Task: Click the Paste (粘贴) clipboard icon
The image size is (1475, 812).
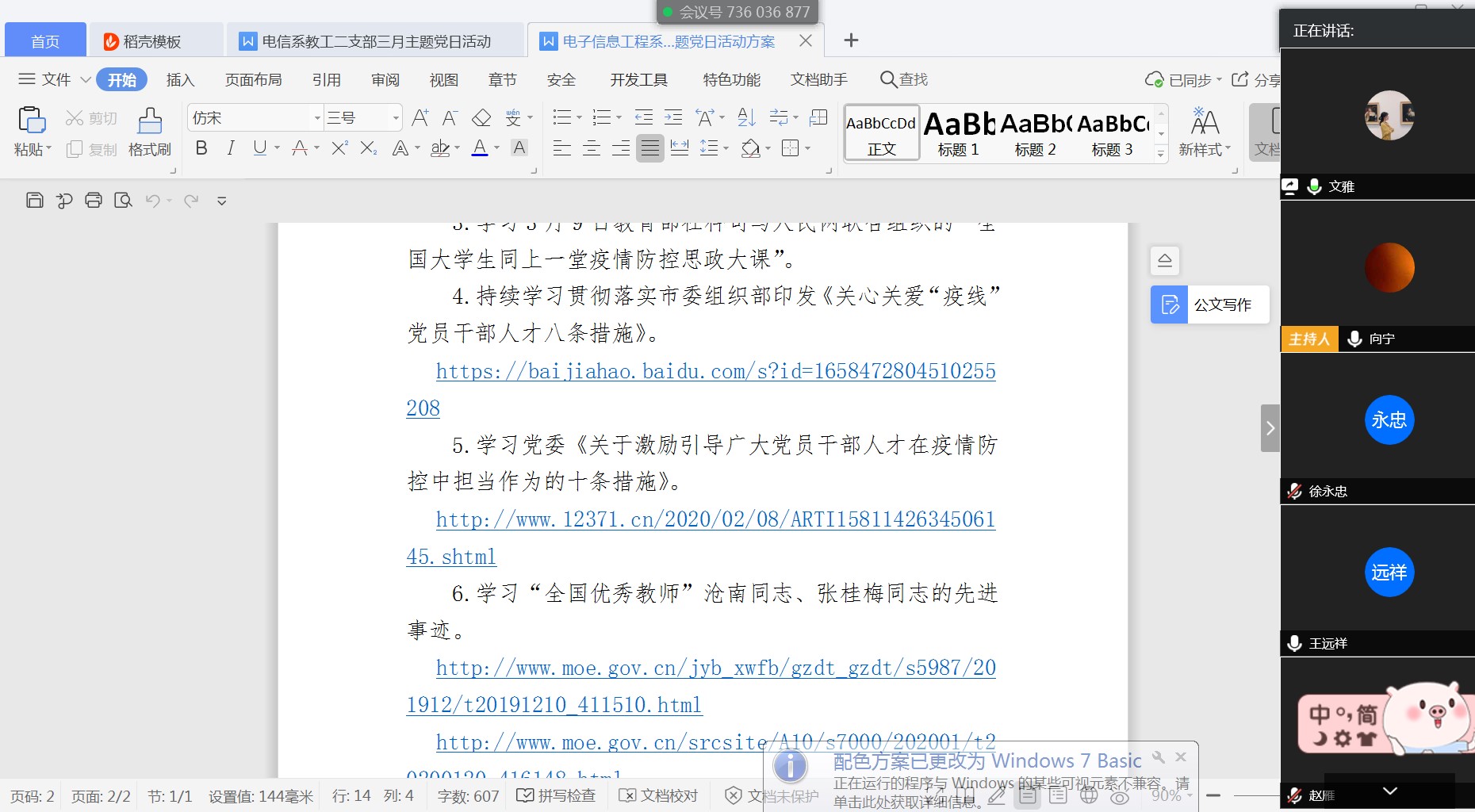Action: tap(31, 121)
